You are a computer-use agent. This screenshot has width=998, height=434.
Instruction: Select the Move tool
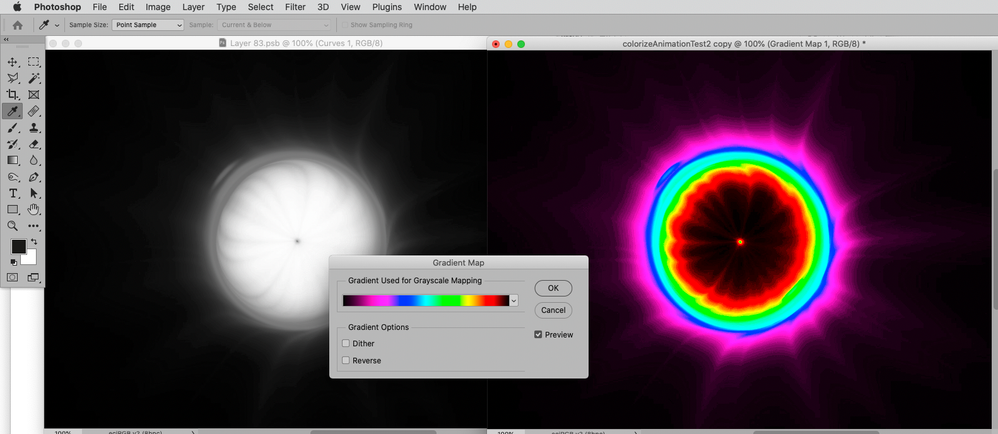pyautogui.click(x=13, y=62)
